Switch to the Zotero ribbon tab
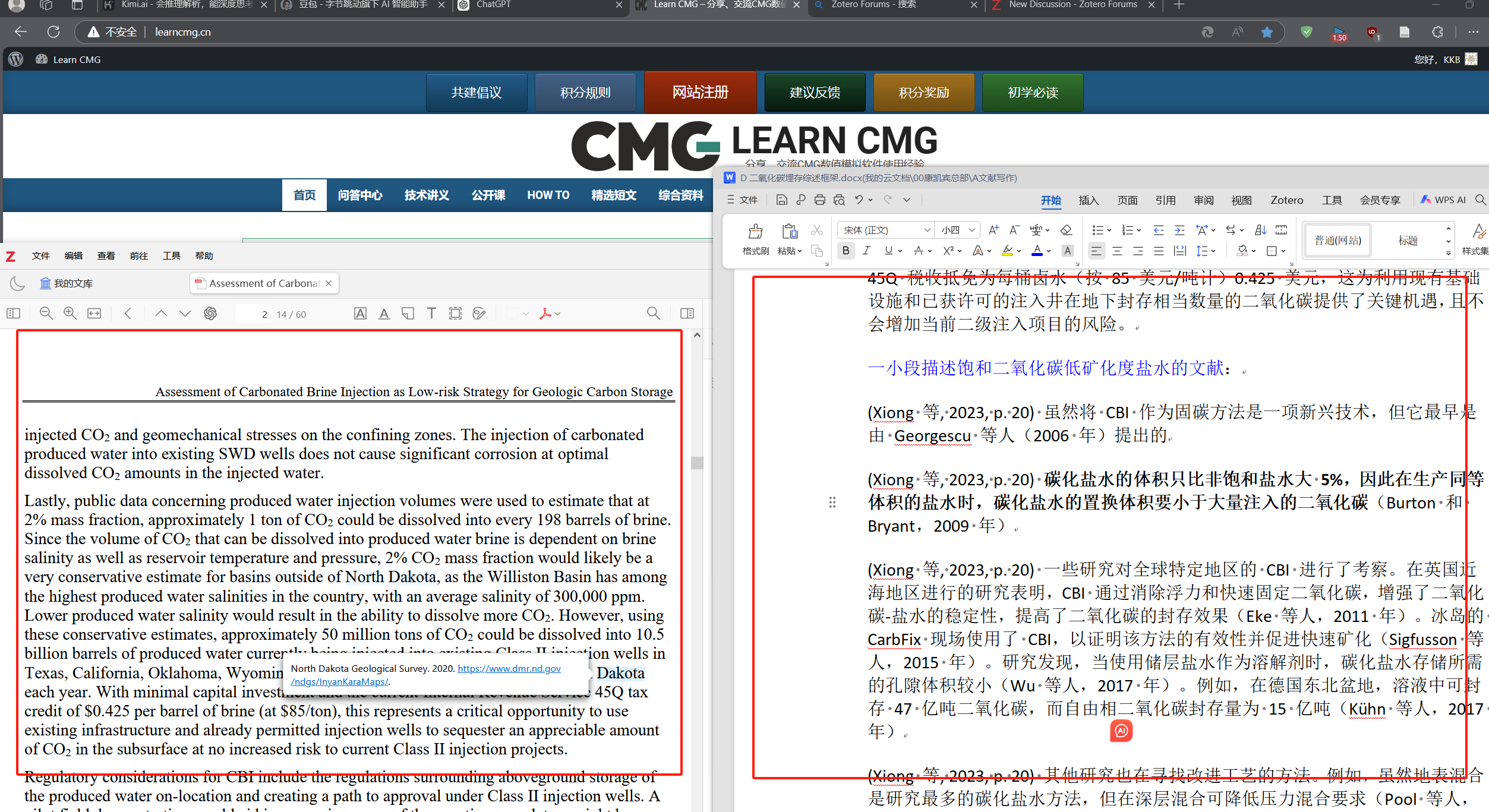 tap(1286, 200)
